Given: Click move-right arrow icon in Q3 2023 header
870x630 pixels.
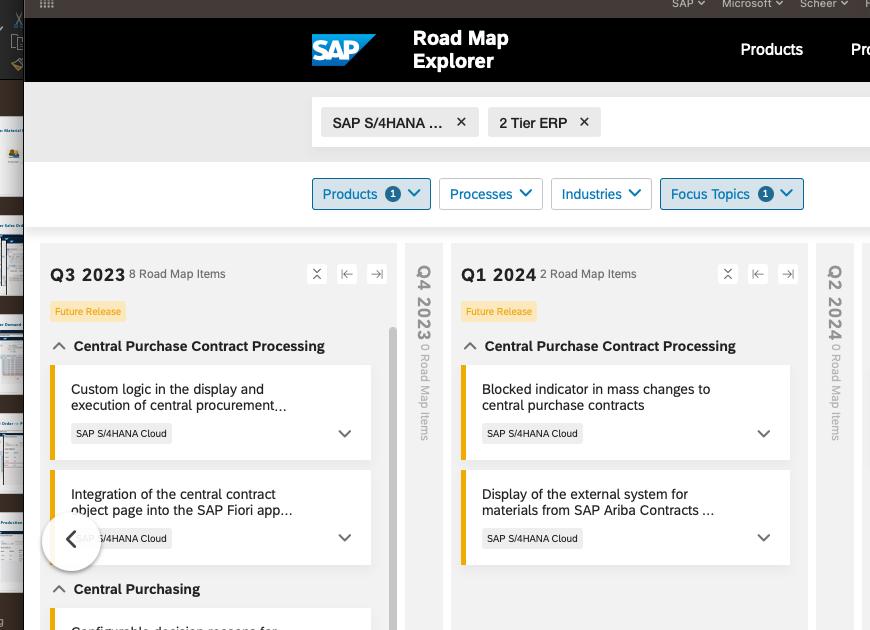Looking at the screenshot, I should pos(377,274).
